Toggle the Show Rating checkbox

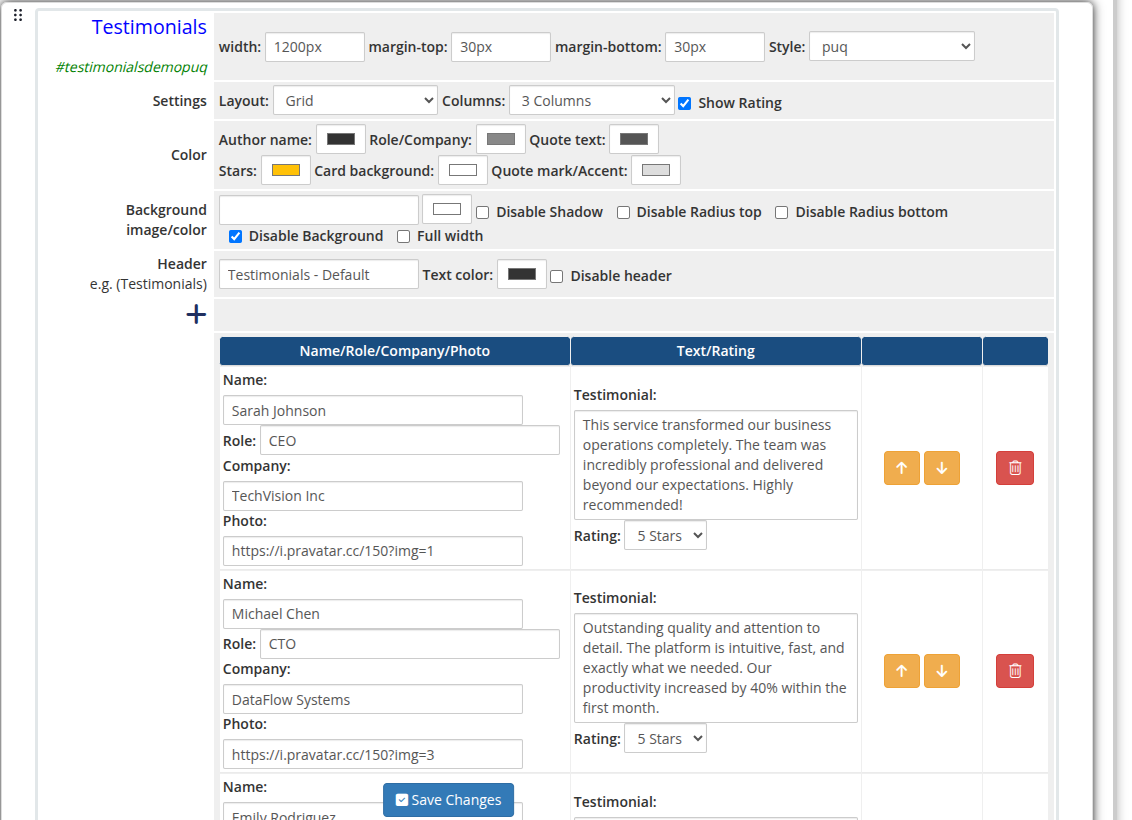point(684,103)
